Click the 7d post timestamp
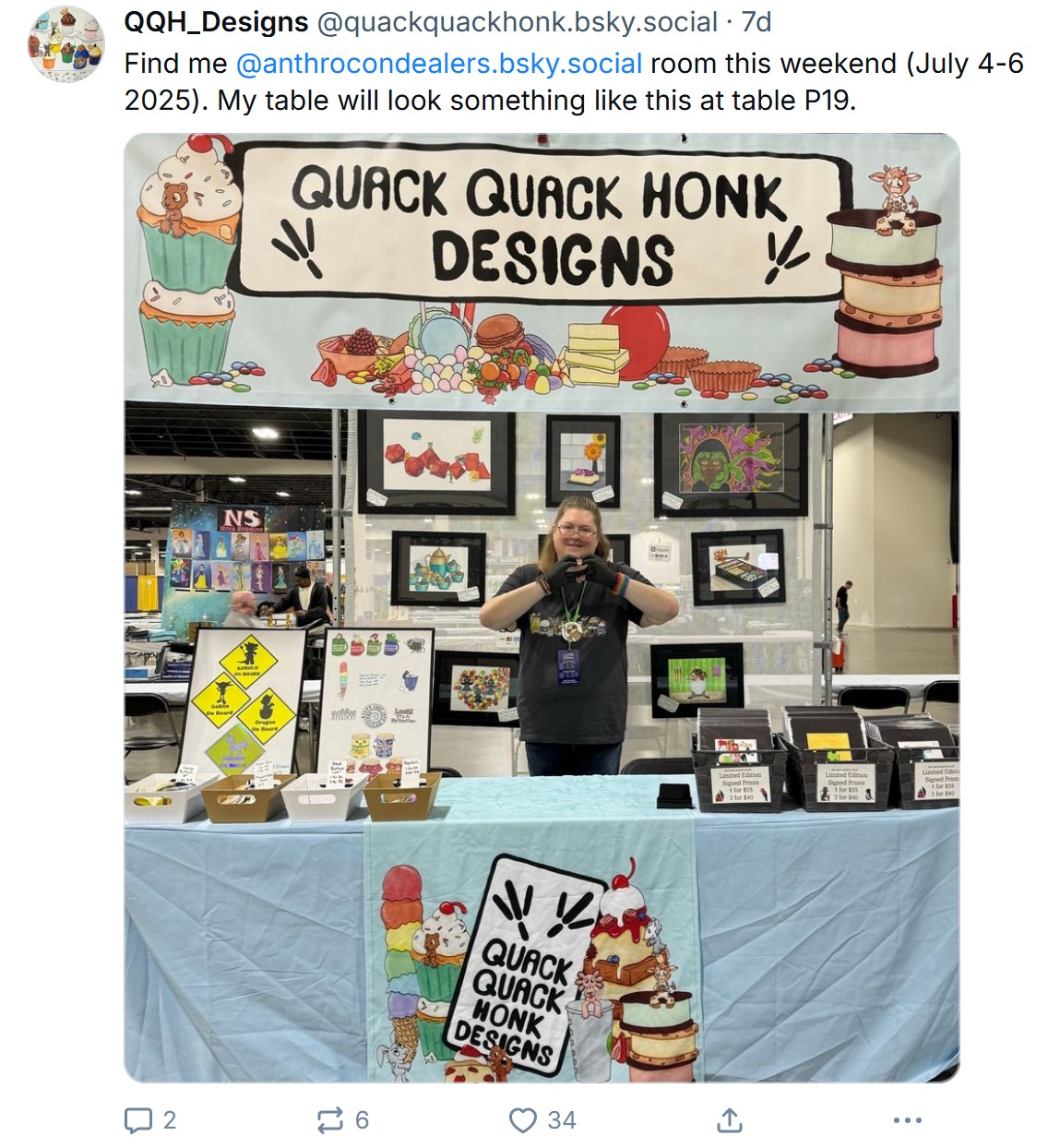 pos(756,21)
